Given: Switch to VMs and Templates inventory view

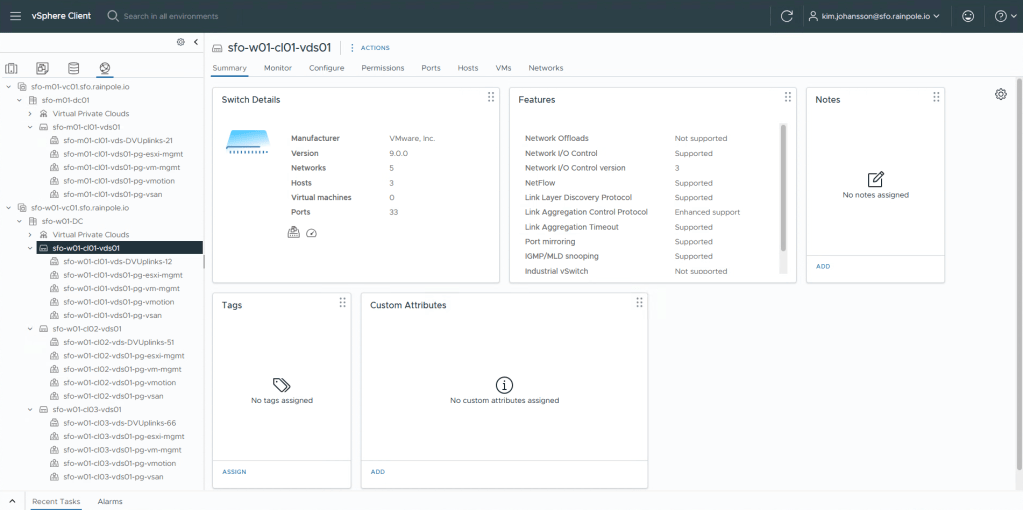Looking at the screenshot, I should [42, 68].
